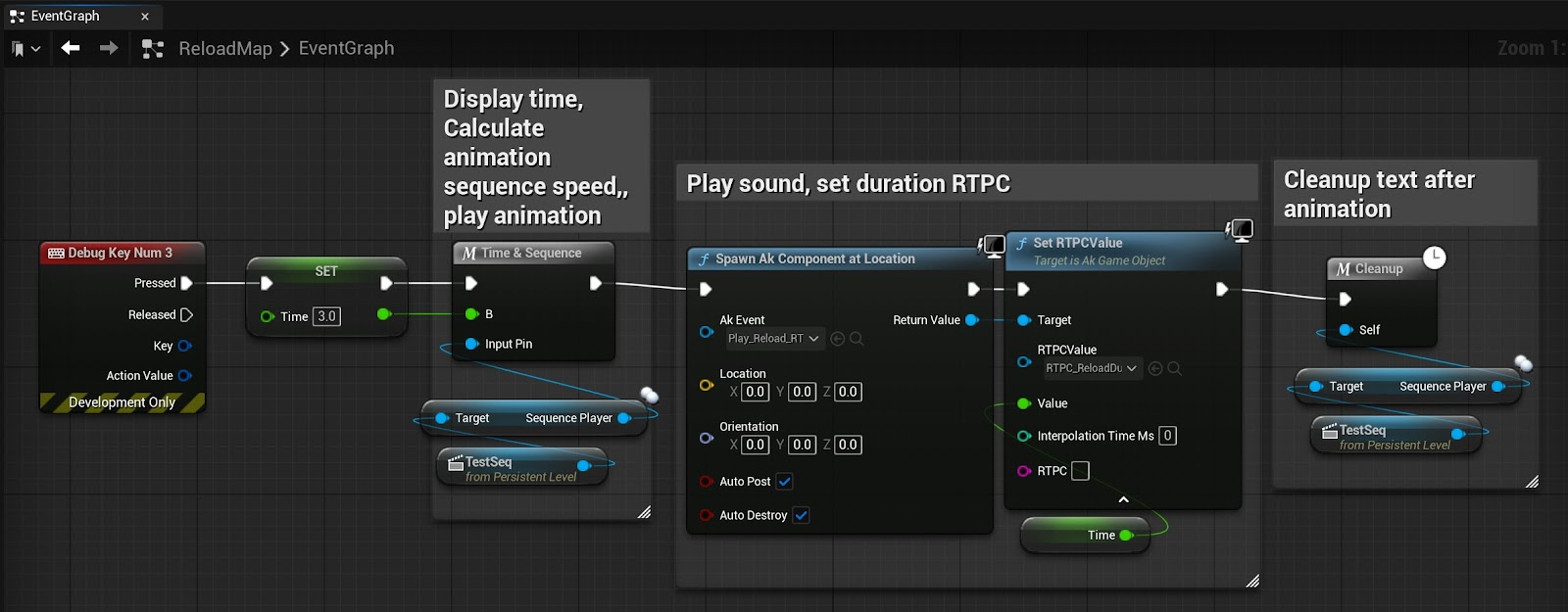Collapse the Set RTPCValue node advanced pins
The width and height of the screenshot is (1568, 612).
(1123, 499)
